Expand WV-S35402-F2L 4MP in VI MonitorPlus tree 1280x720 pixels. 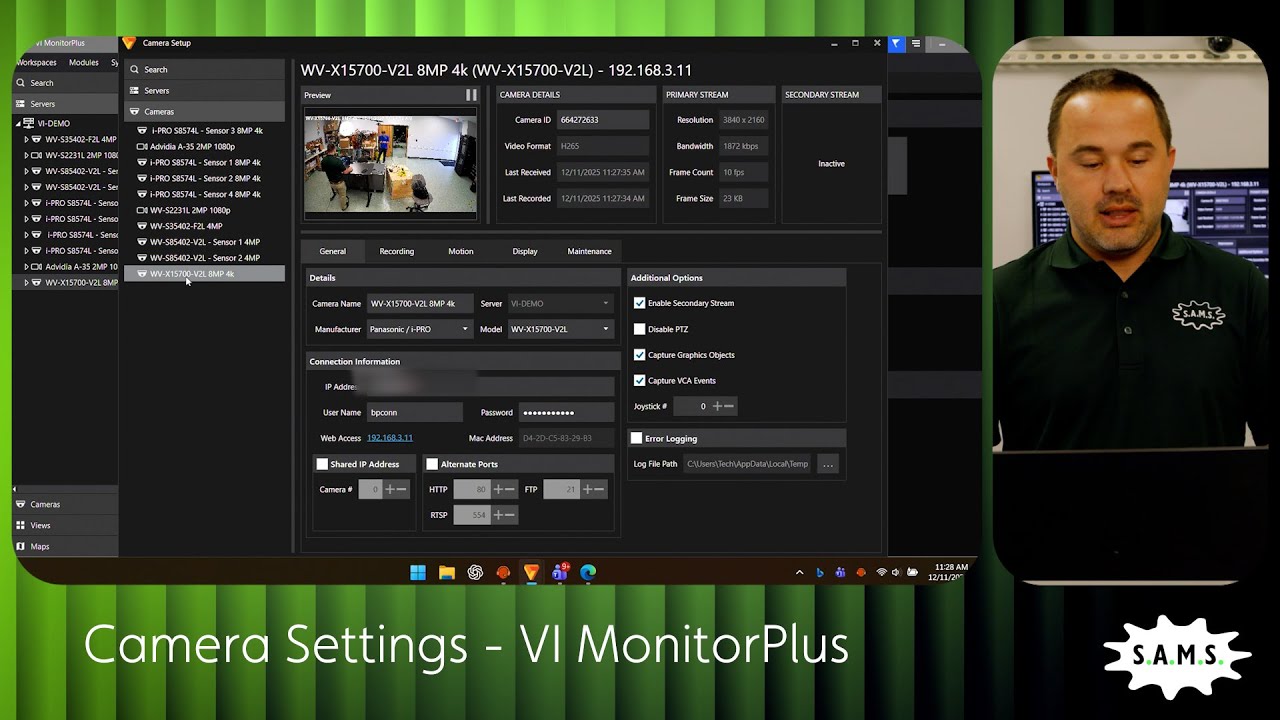(27, 139)
